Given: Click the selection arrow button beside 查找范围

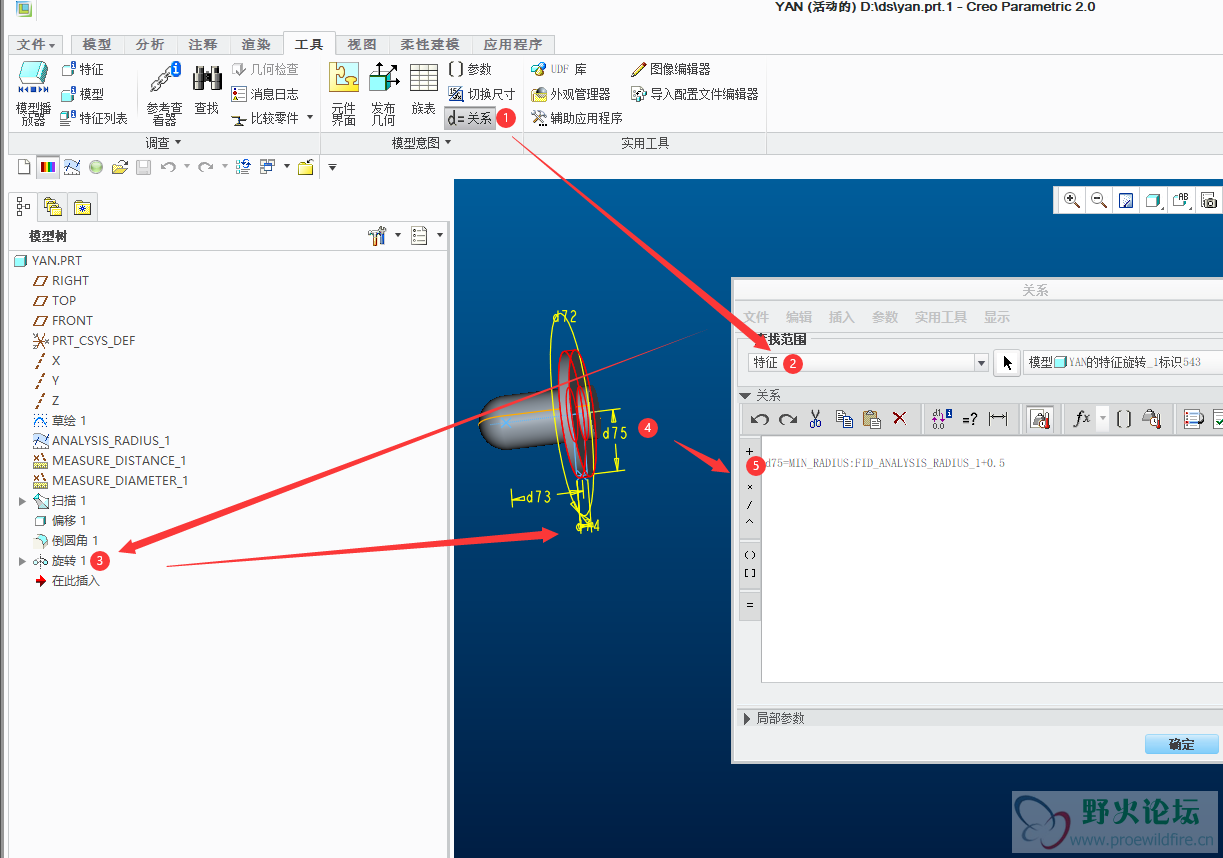Looking at the screenshot, I should (x=1008, y=363).
